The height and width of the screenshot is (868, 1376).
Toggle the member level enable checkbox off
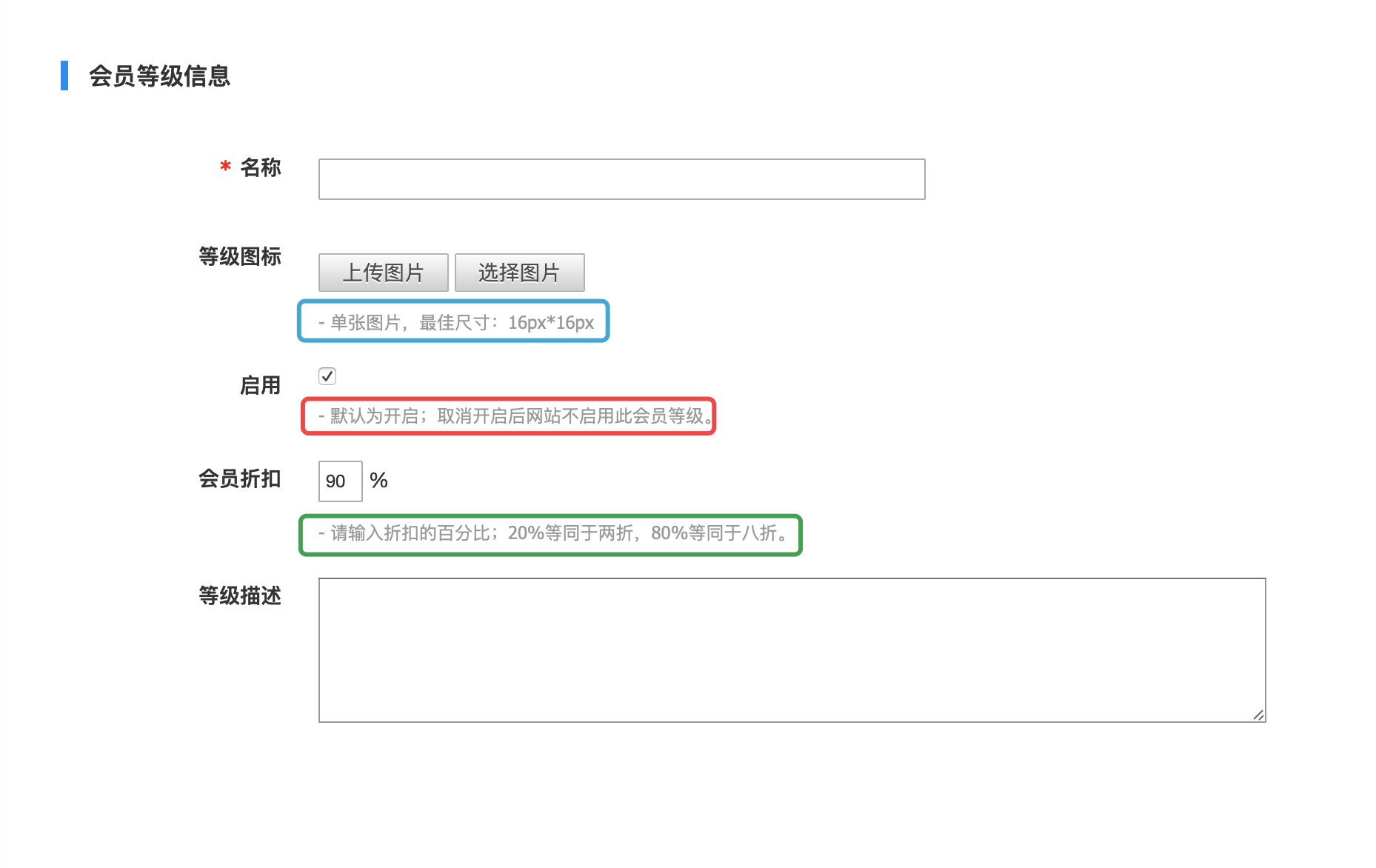[327, 376]
